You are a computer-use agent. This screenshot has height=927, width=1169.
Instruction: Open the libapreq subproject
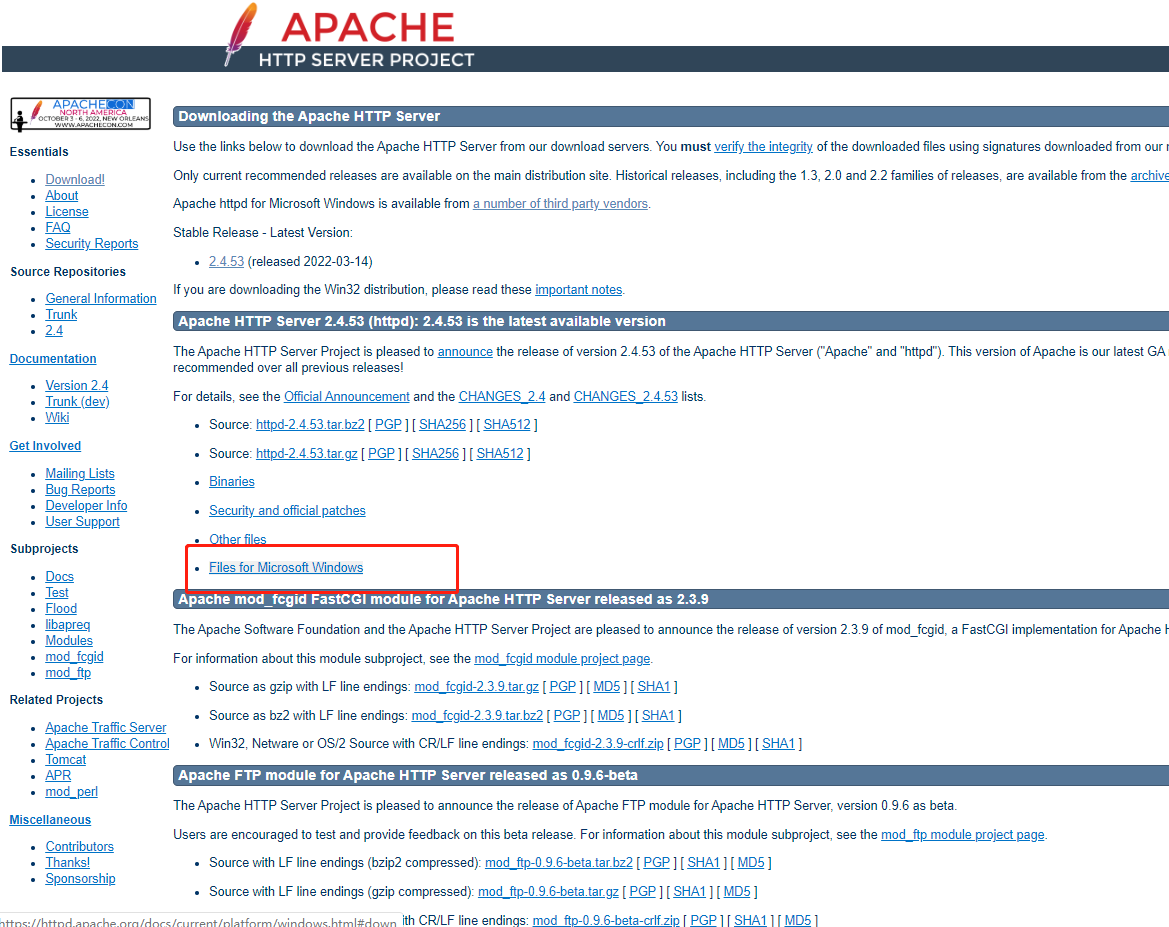[x=68, y=625]
